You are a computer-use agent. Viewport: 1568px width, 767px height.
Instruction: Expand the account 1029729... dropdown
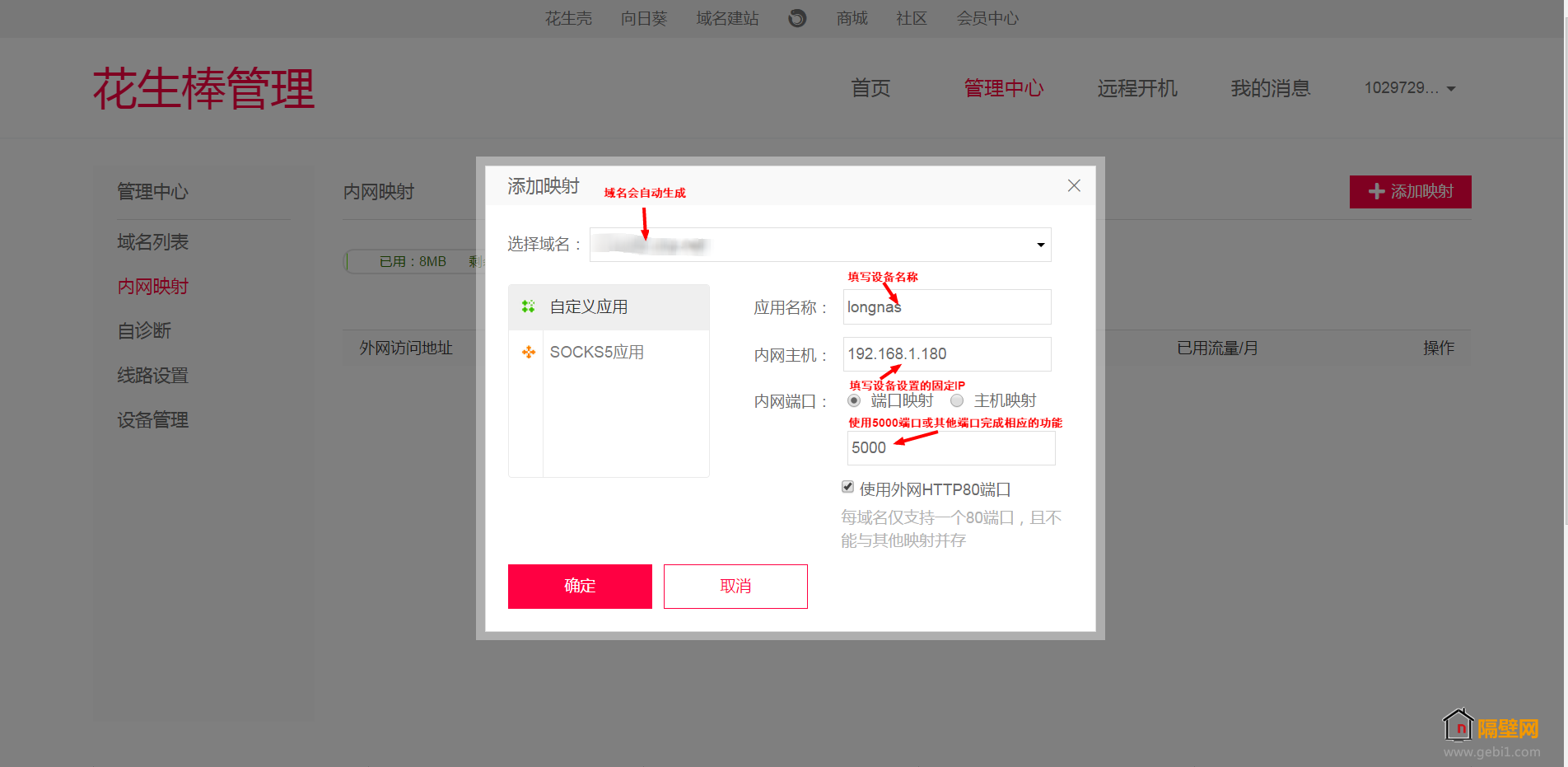click(1410, 88)
